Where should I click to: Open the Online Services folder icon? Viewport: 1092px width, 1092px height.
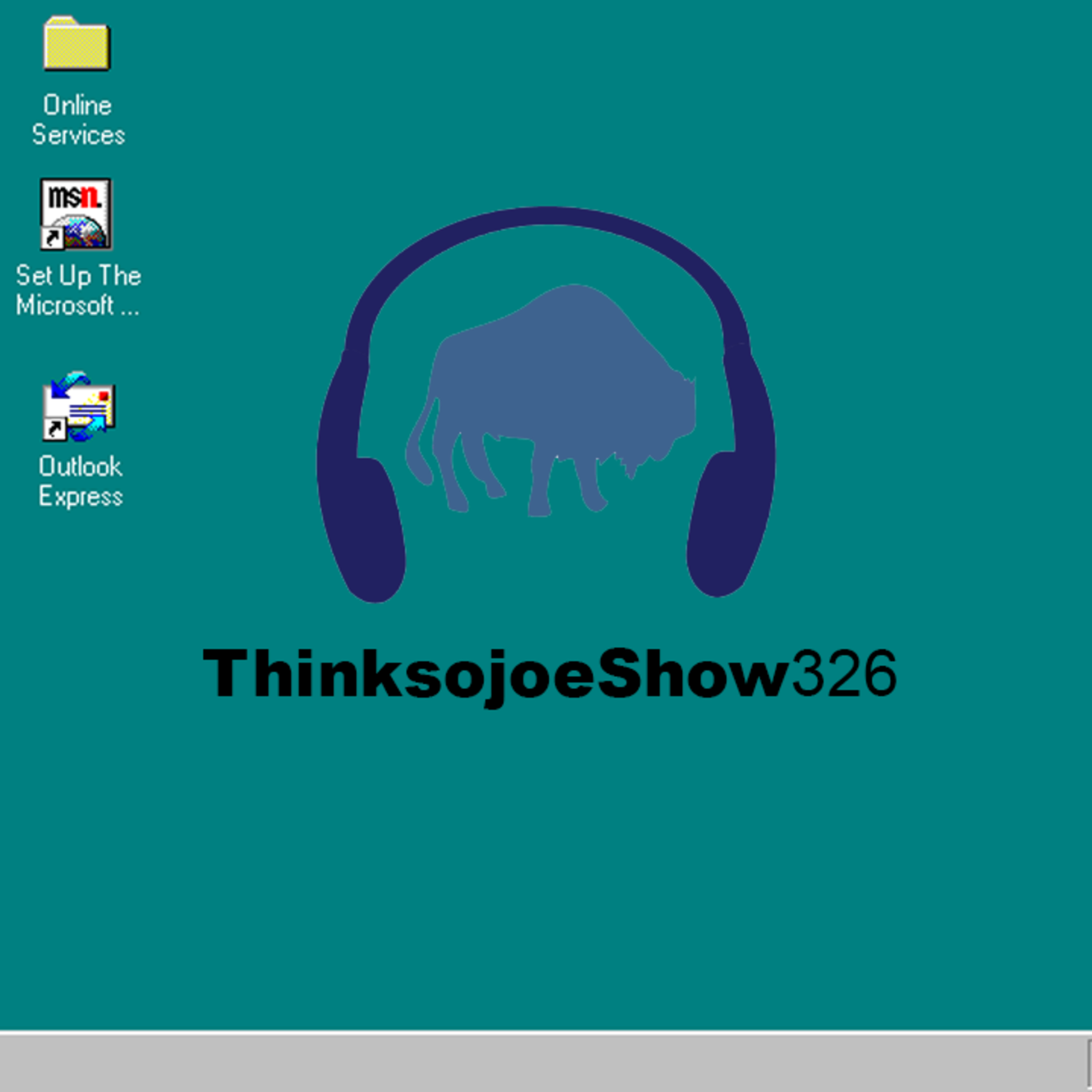(77, 44)
